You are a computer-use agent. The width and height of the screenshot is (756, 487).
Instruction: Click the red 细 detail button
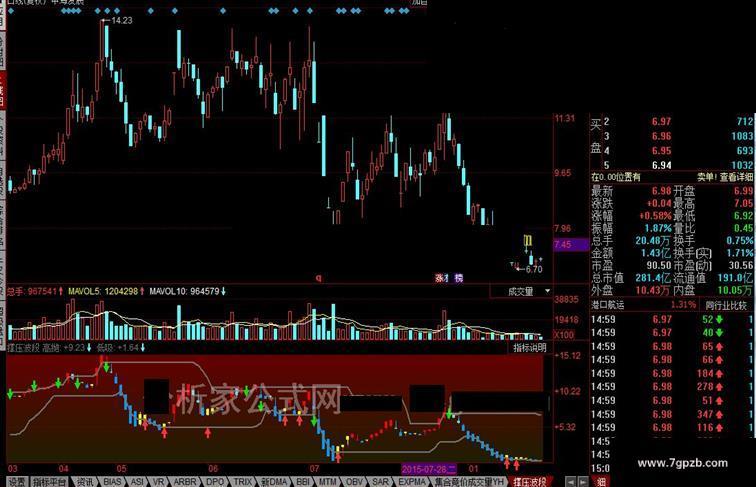pos(601,482)
